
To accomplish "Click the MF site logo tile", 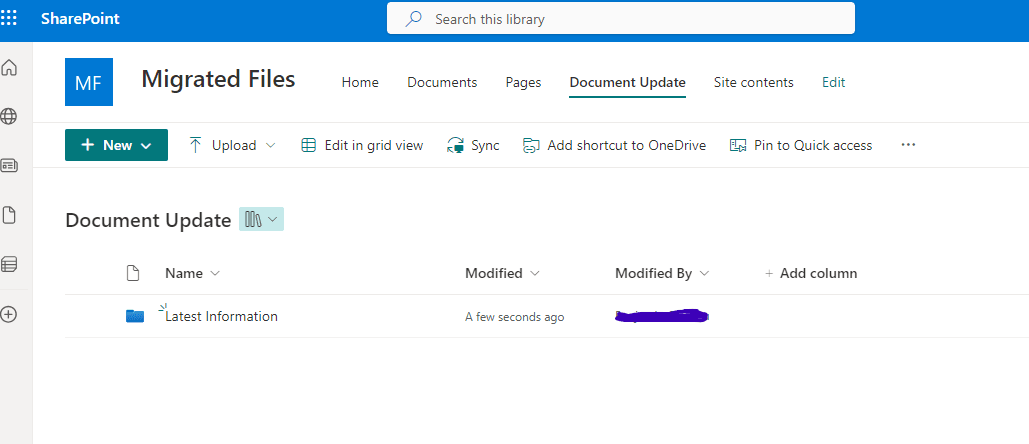I will click(x=89, y=82).
